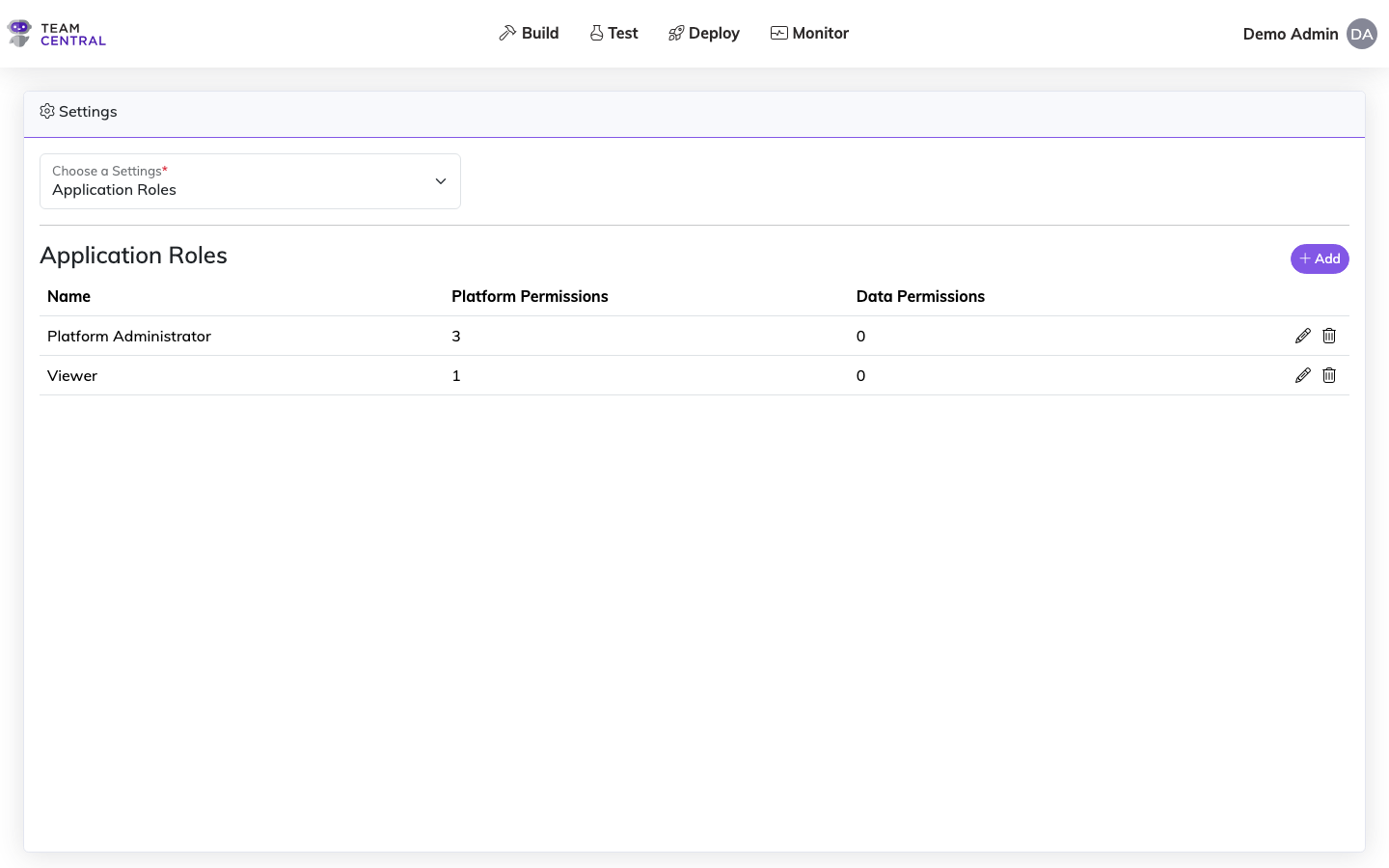Edit the Viewer role
The image size is (1389, 868).
pos(1303,374)
